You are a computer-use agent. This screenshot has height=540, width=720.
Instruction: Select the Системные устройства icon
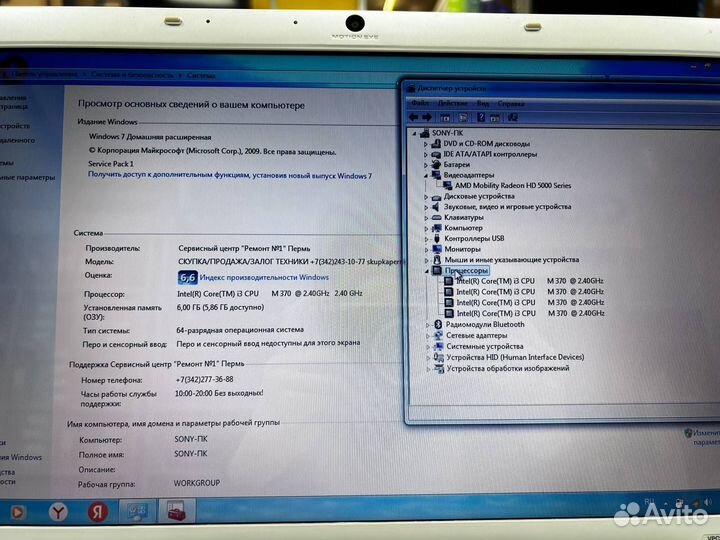439,346
